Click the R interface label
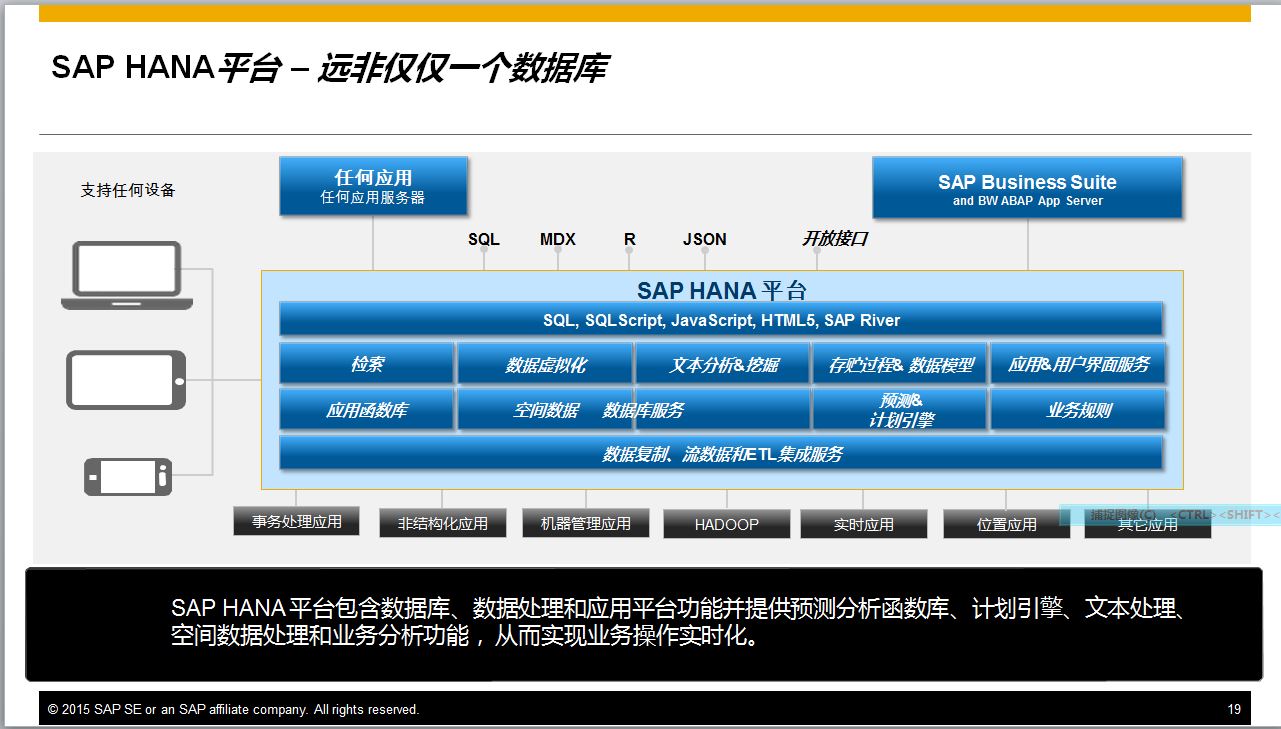Image resolution: width=1281 pixels, height=729 pixels. point(630,240)
